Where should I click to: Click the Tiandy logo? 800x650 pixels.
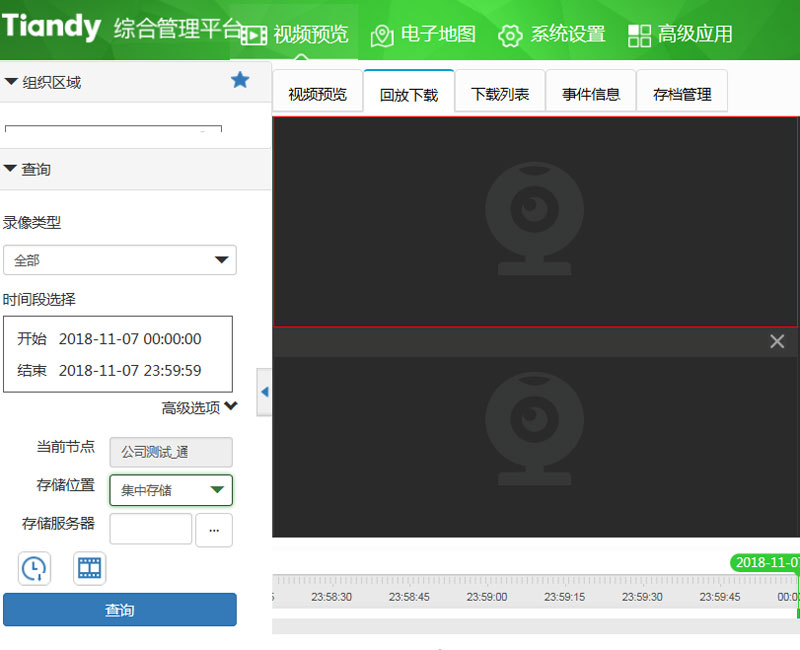click(x=51, y=27)
